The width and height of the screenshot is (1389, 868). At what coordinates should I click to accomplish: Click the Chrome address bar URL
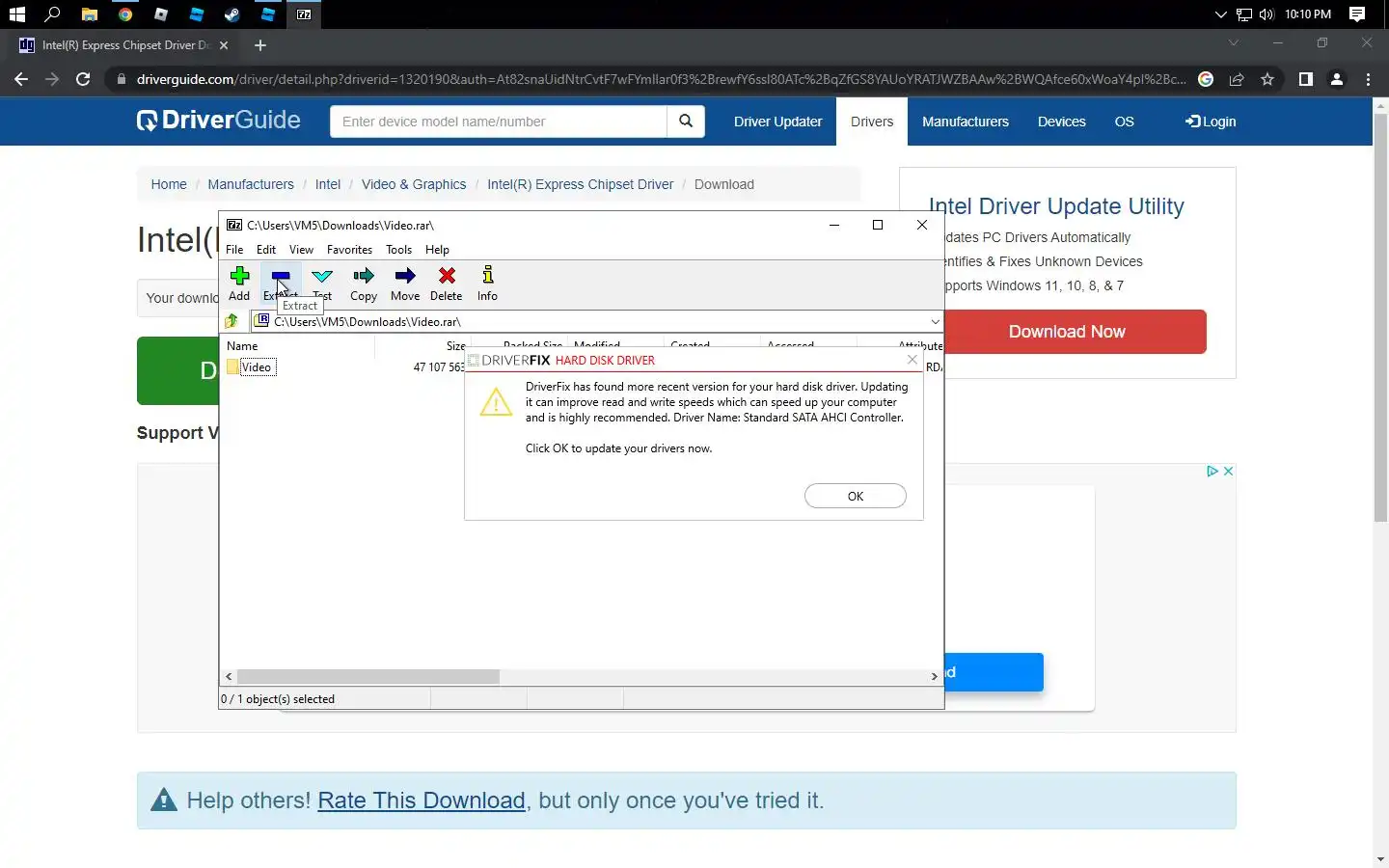(x=661, y=79)
